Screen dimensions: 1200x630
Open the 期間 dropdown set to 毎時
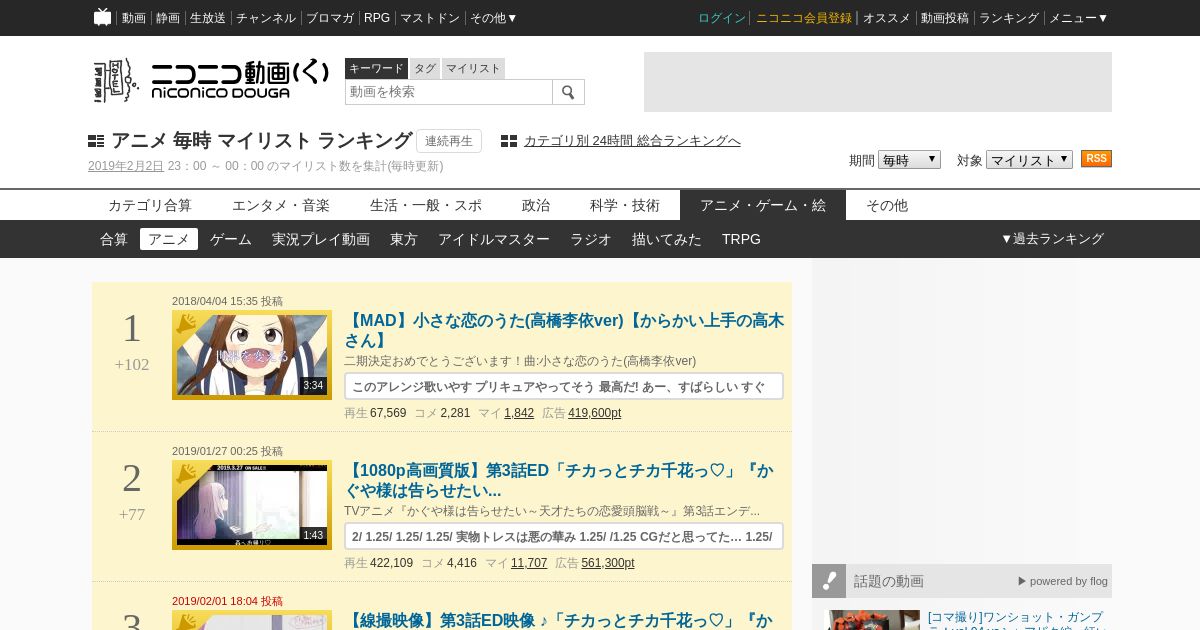[909, 160]
